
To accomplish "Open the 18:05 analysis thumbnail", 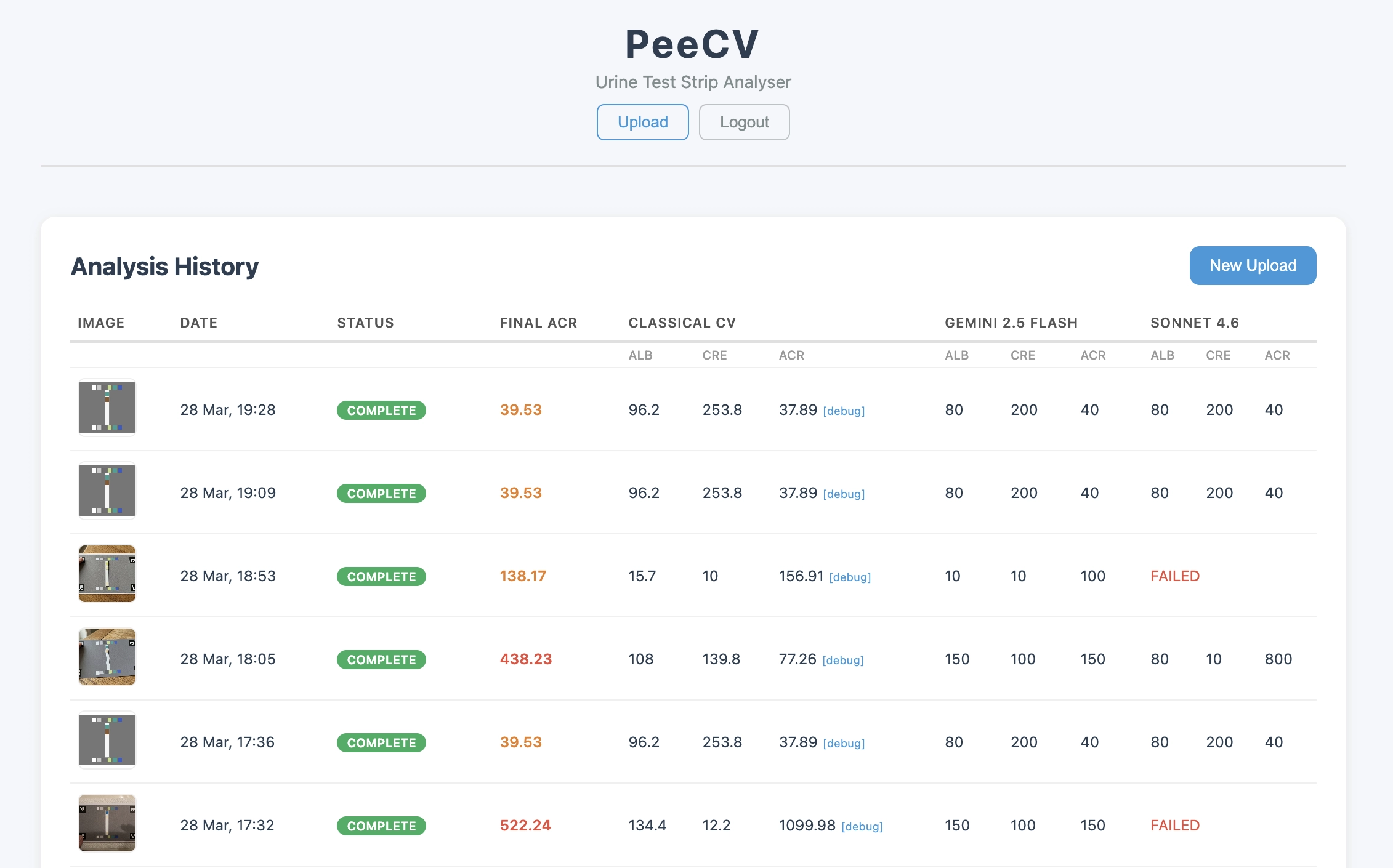I will (107, 657).
